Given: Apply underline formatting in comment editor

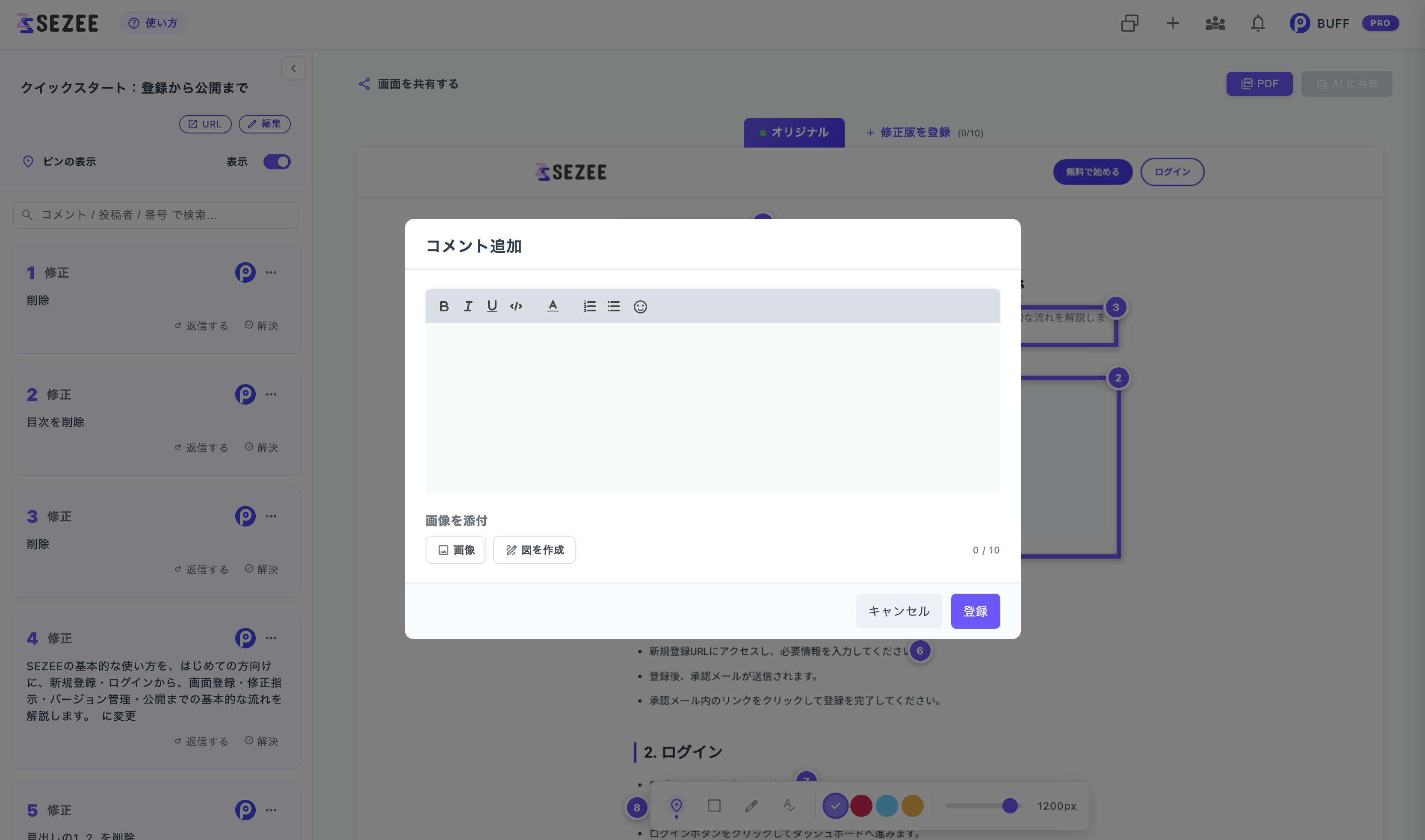Looking at the screenshot, I should point(492,306).
